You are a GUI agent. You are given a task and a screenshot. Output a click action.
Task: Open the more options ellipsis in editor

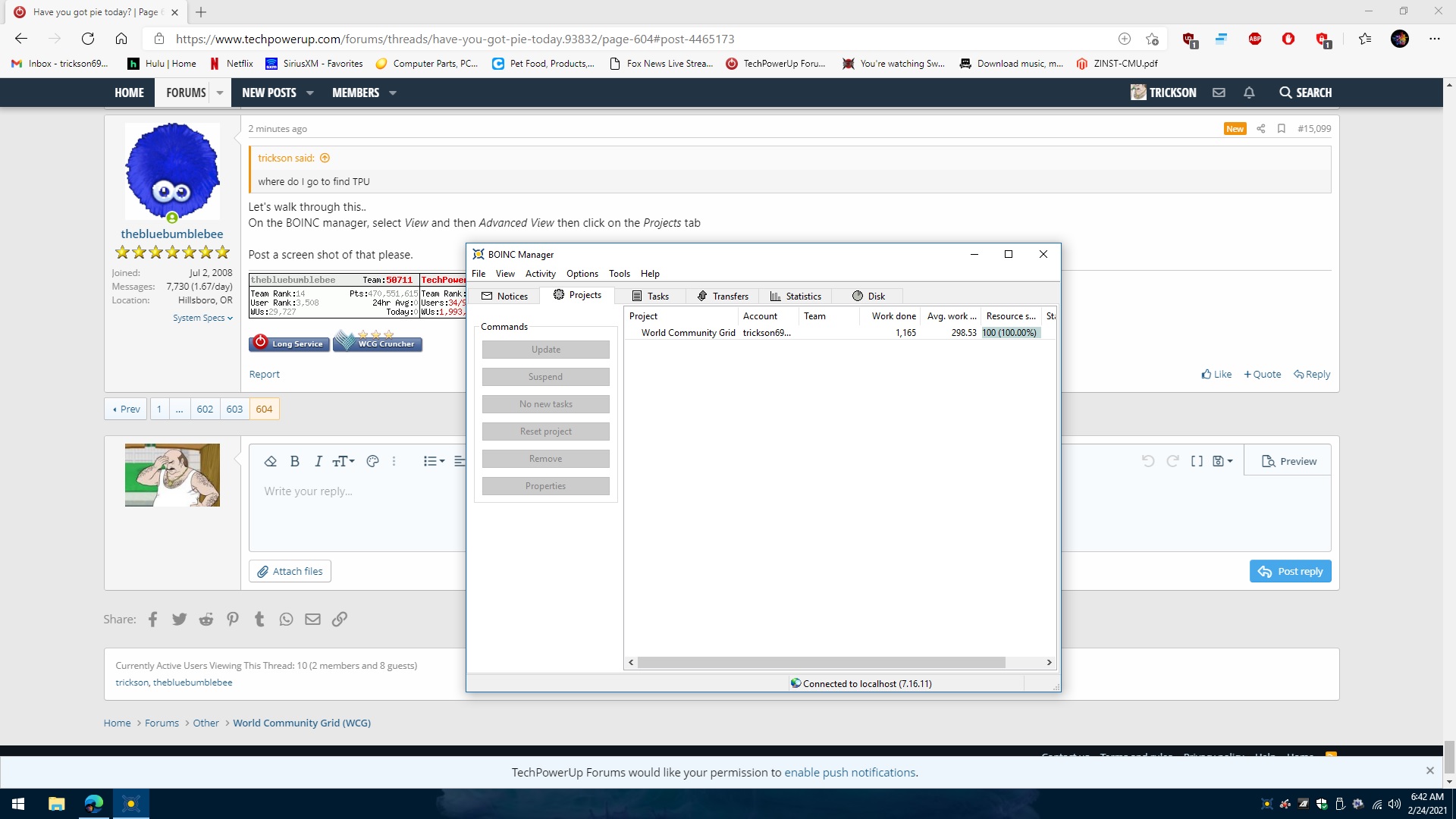coord(394,461)
